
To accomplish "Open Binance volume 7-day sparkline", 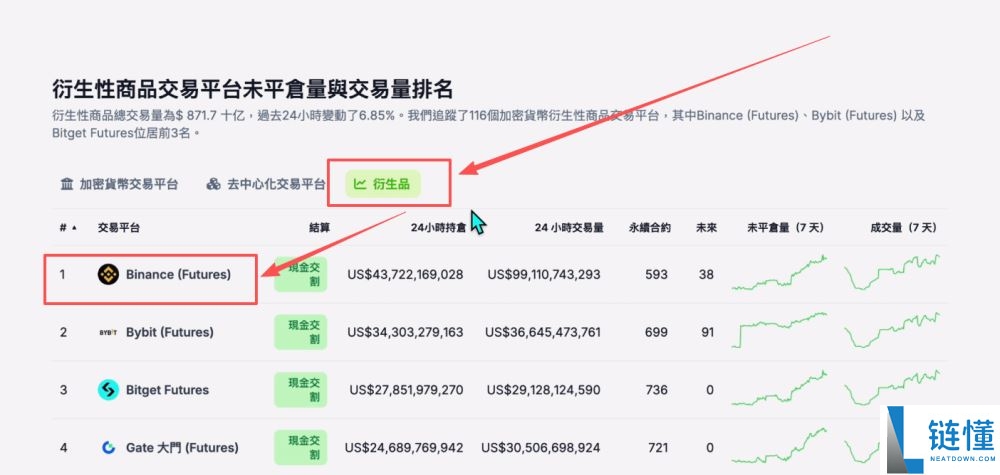I will click(892, 273).
